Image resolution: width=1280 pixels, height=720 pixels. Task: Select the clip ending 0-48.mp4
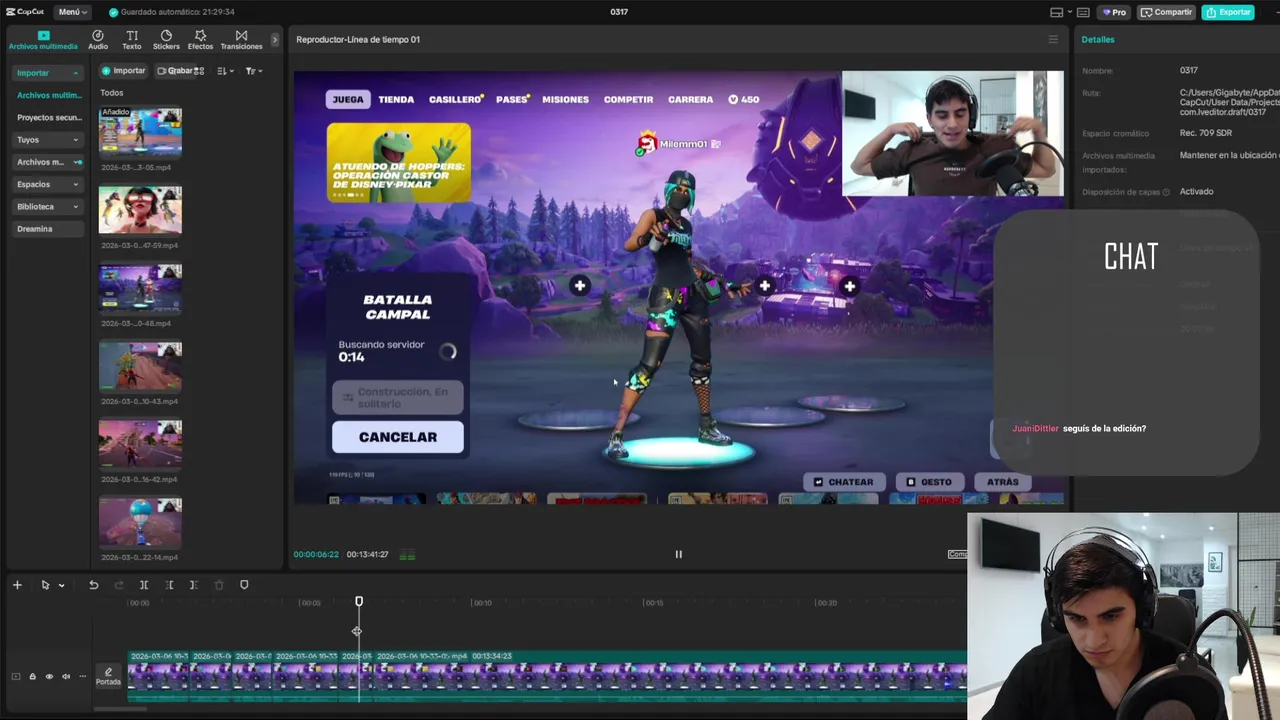point(140,288)
